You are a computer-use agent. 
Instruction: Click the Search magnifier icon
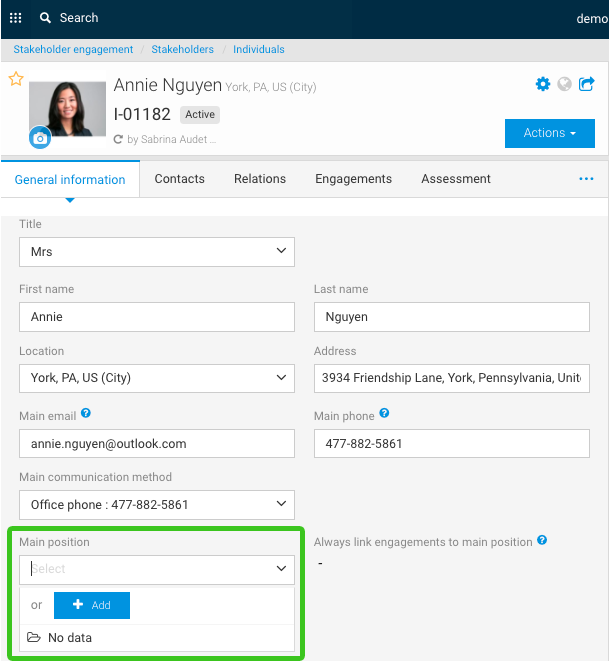point(45,18)
